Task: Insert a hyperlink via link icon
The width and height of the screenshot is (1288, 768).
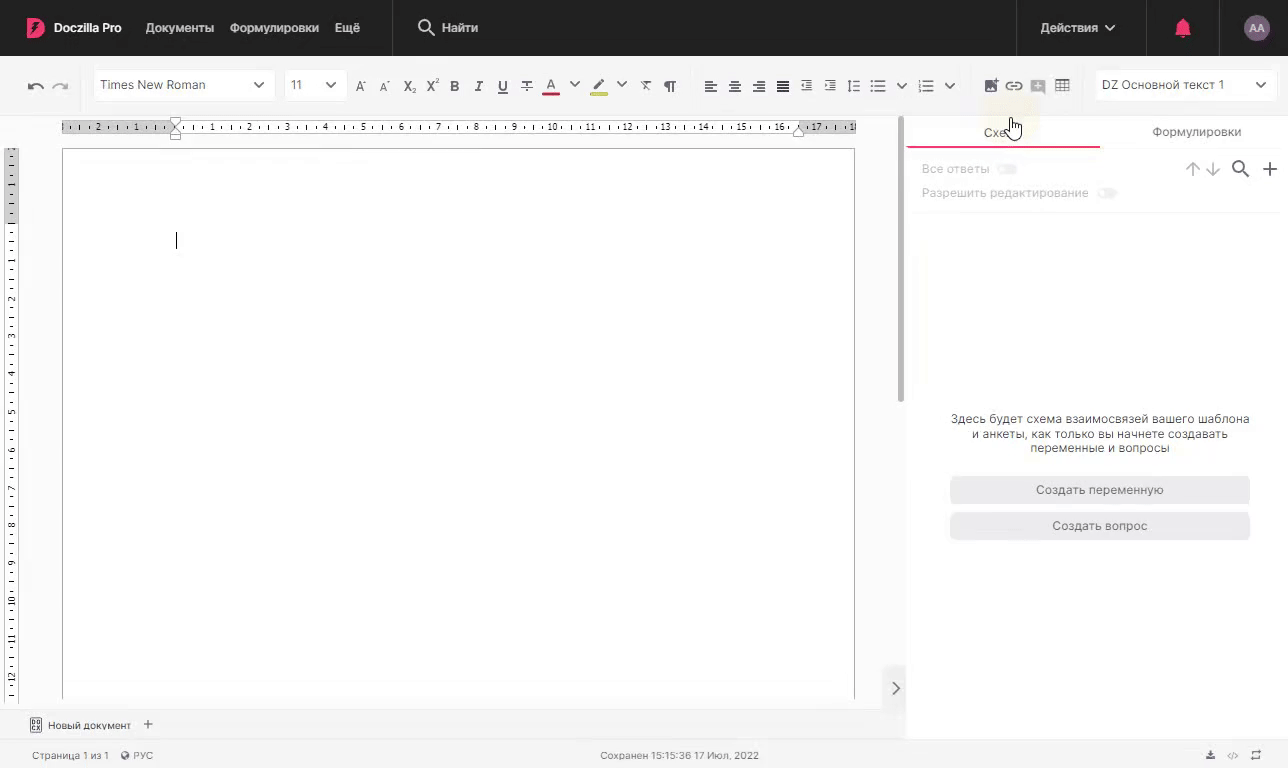Action: (1014, 86)
